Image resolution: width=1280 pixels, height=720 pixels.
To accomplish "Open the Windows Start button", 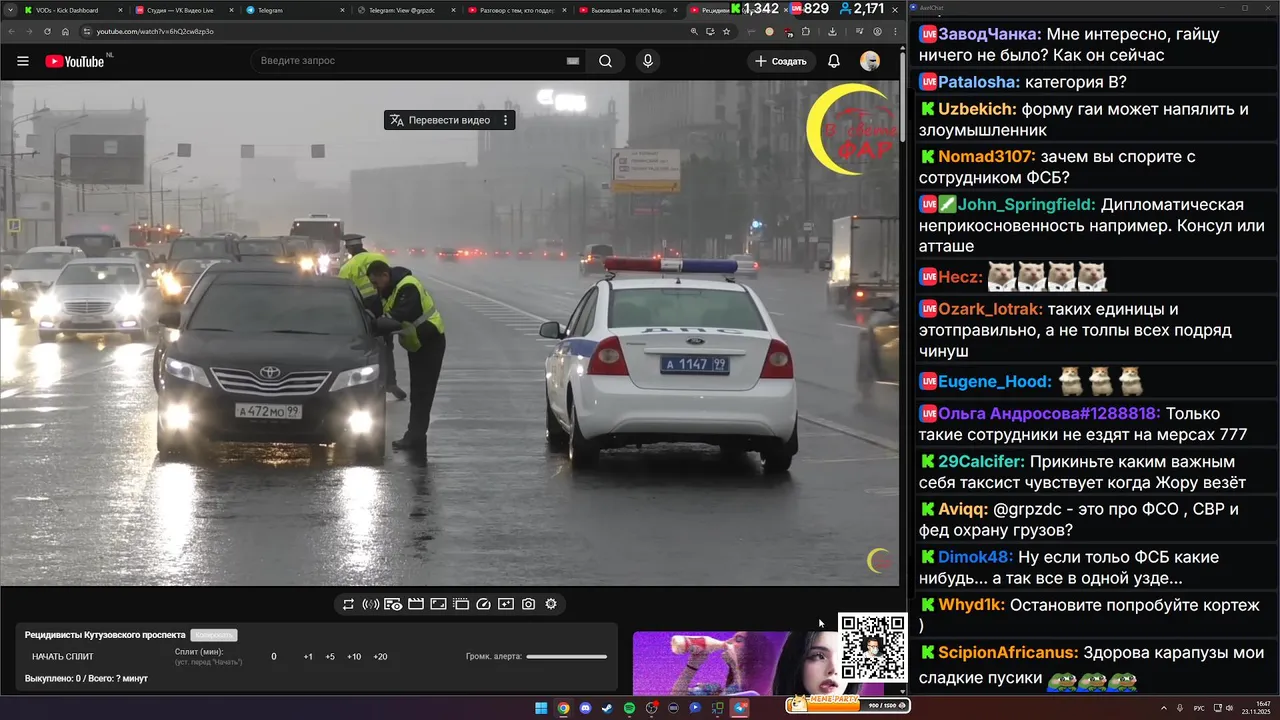I will (541, 708).
